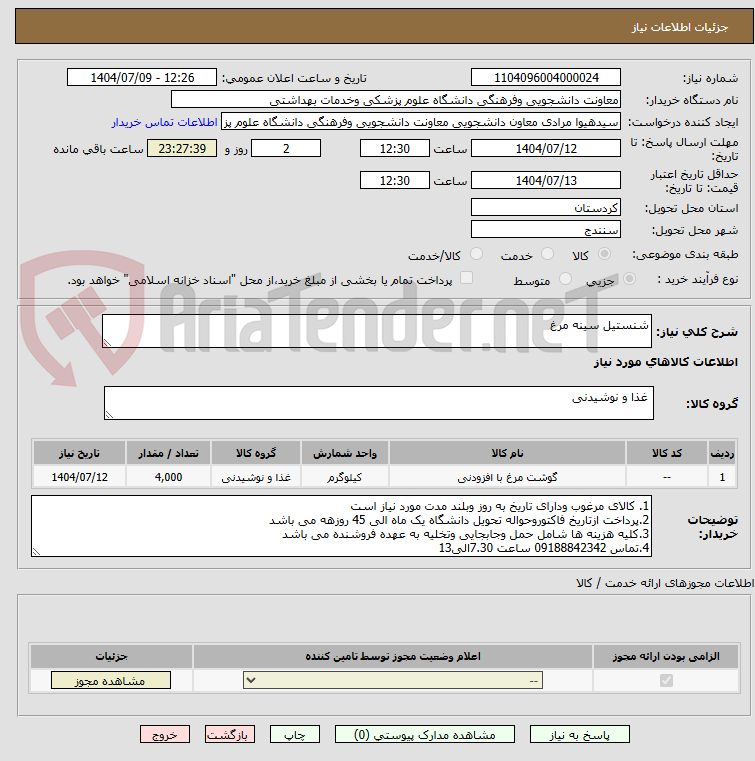Click the remaining time 23:27:39 field

182,148
